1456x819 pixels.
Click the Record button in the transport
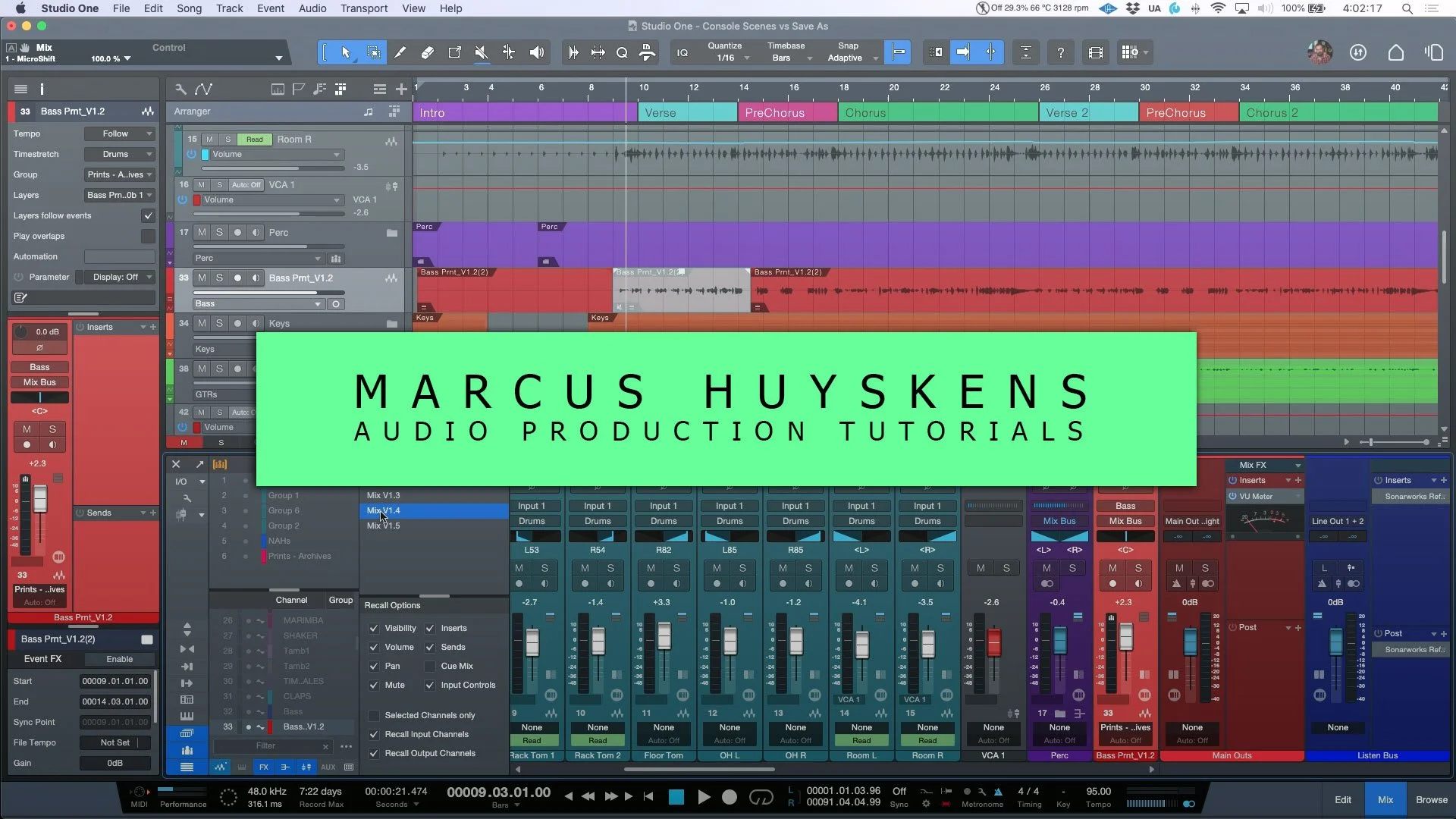click(x=730, y=797)
